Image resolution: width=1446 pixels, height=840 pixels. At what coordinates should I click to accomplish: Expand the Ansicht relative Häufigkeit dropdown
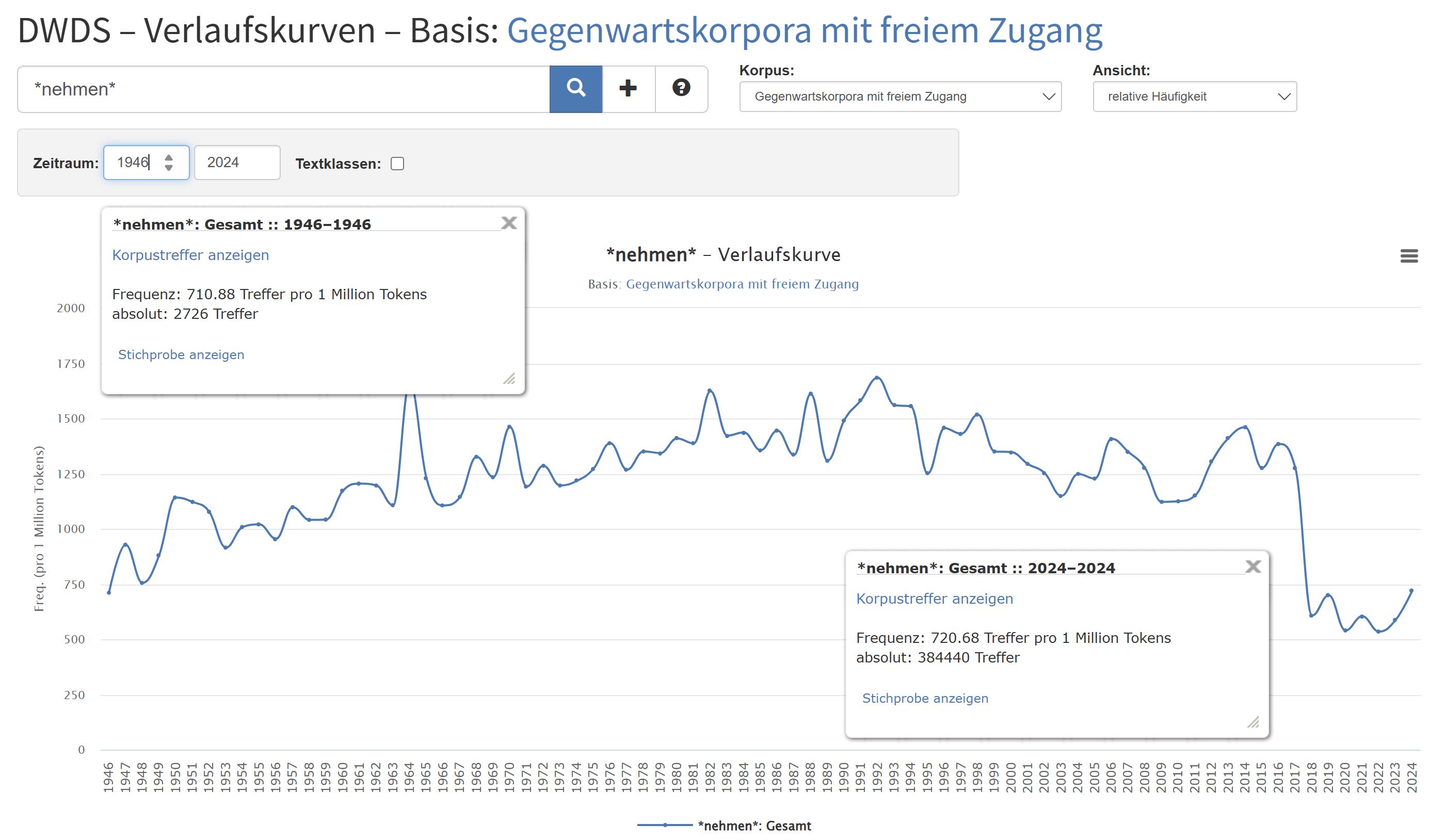click(x=1194, y=96)
